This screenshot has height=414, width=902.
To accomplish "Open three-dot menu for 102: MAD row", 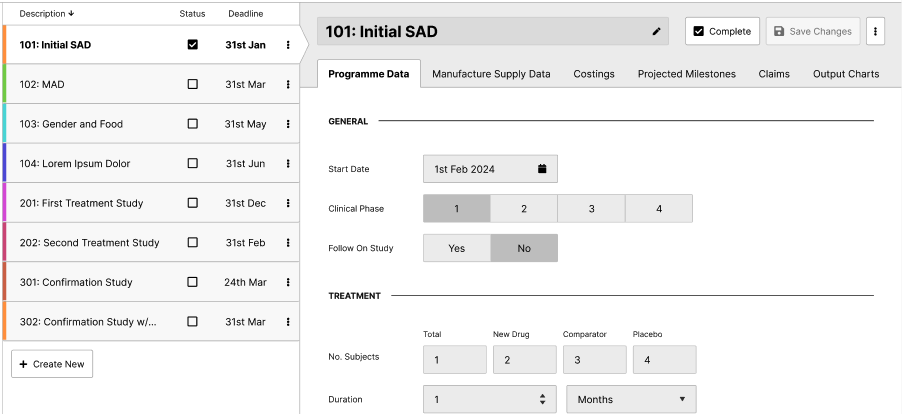I will (x=288, y=85).
